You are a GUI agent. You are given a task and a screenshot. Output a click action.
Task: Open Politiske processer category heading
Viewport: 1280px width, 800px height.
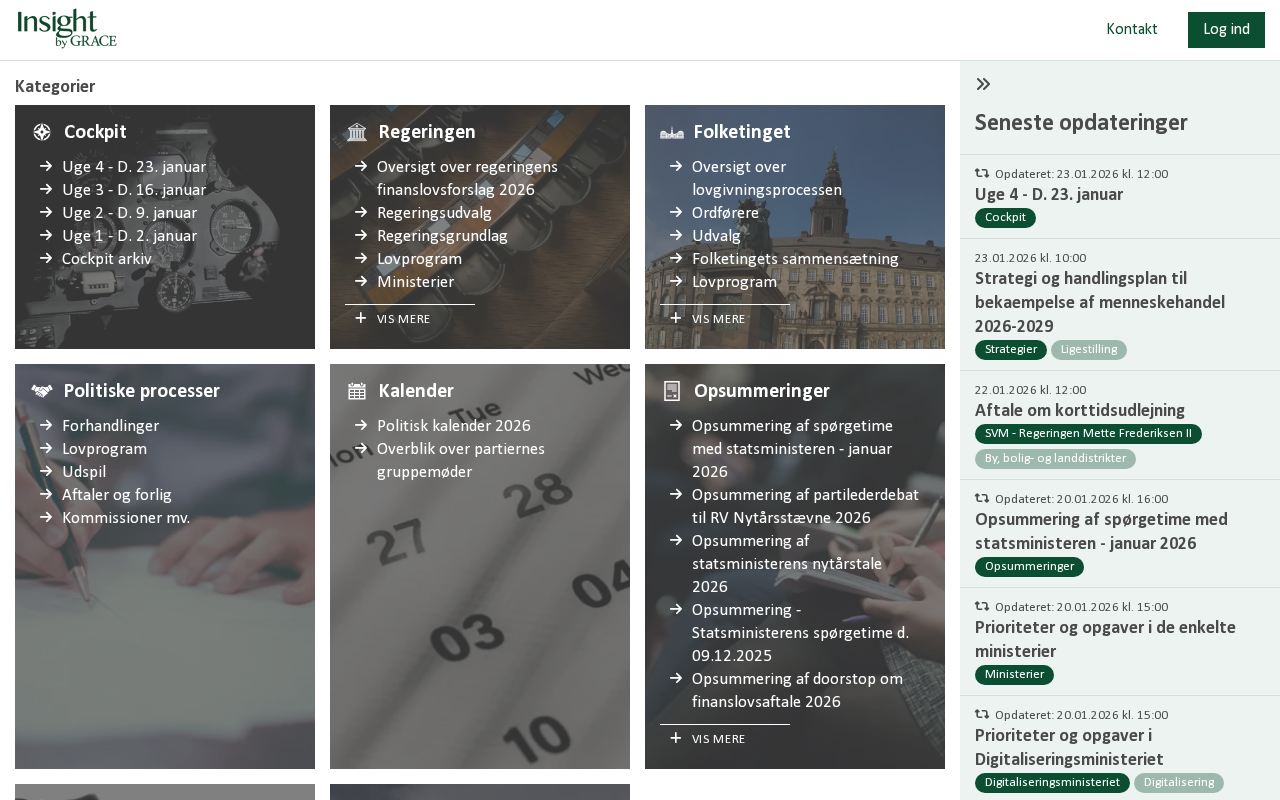(141, 391)
